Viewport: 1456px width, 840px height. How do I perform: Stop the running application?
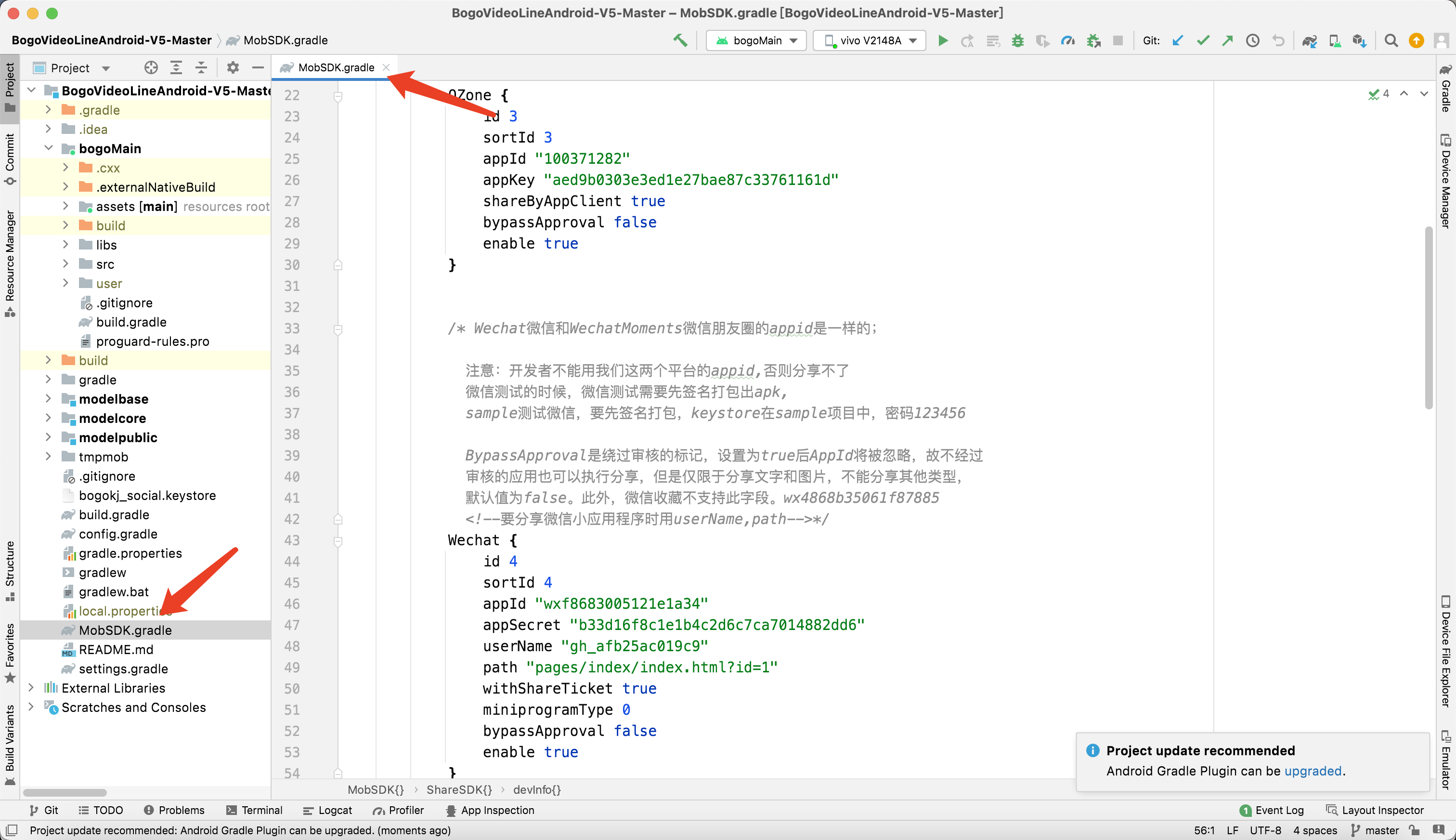tap(1118, 40)
